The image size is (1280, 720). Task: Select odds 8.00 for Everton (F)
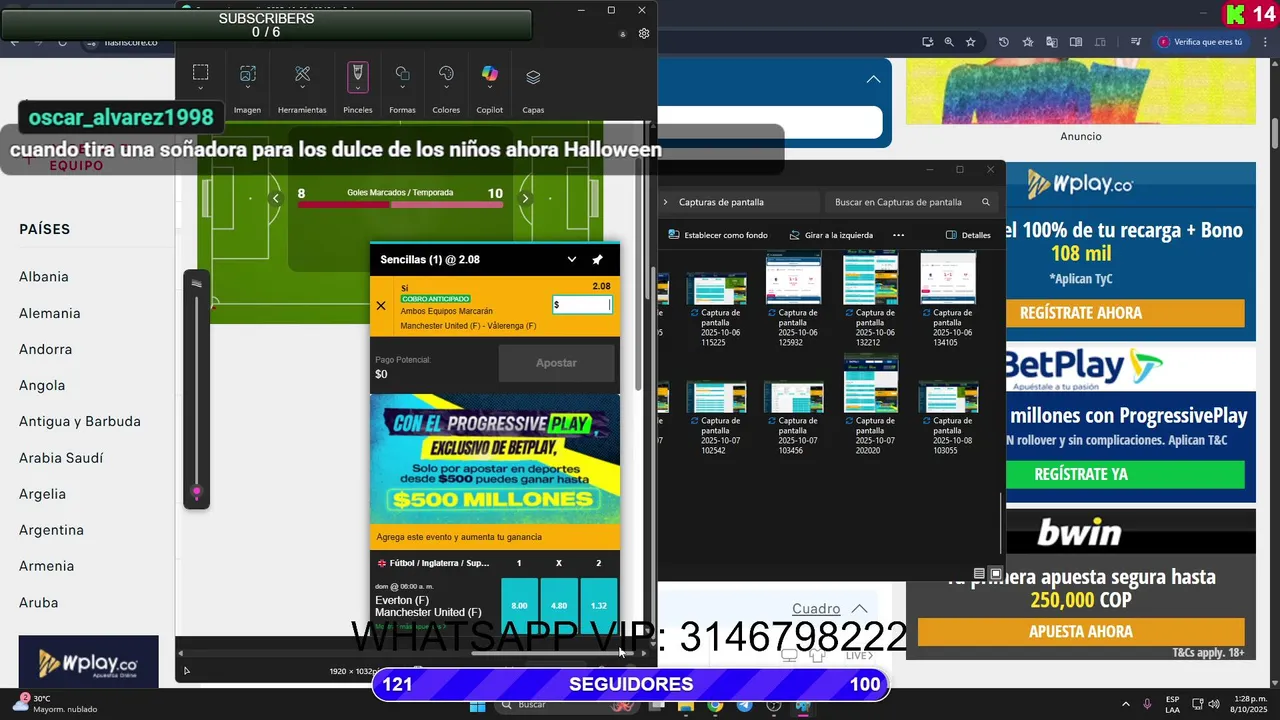[x=519, y=605]
